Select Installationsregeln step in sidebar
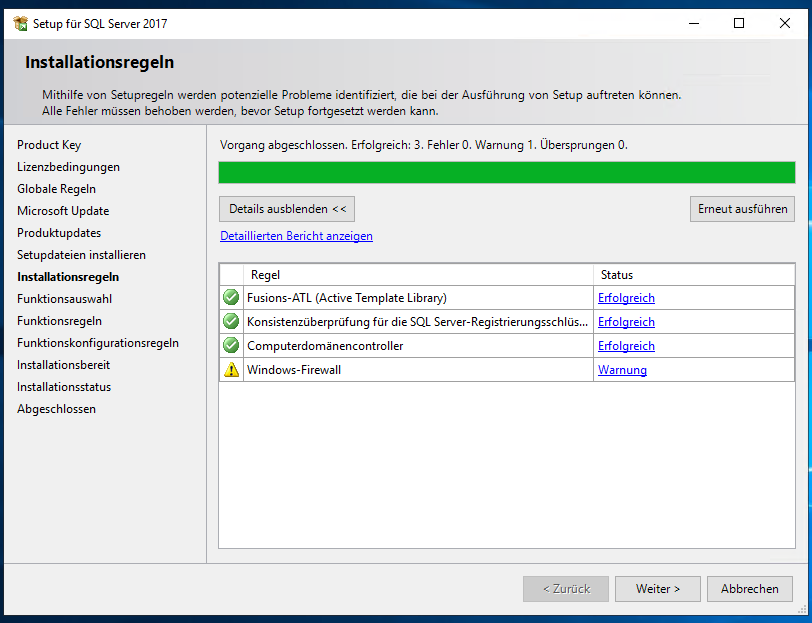This screenshot has width=812, height=623. (68, 277)
